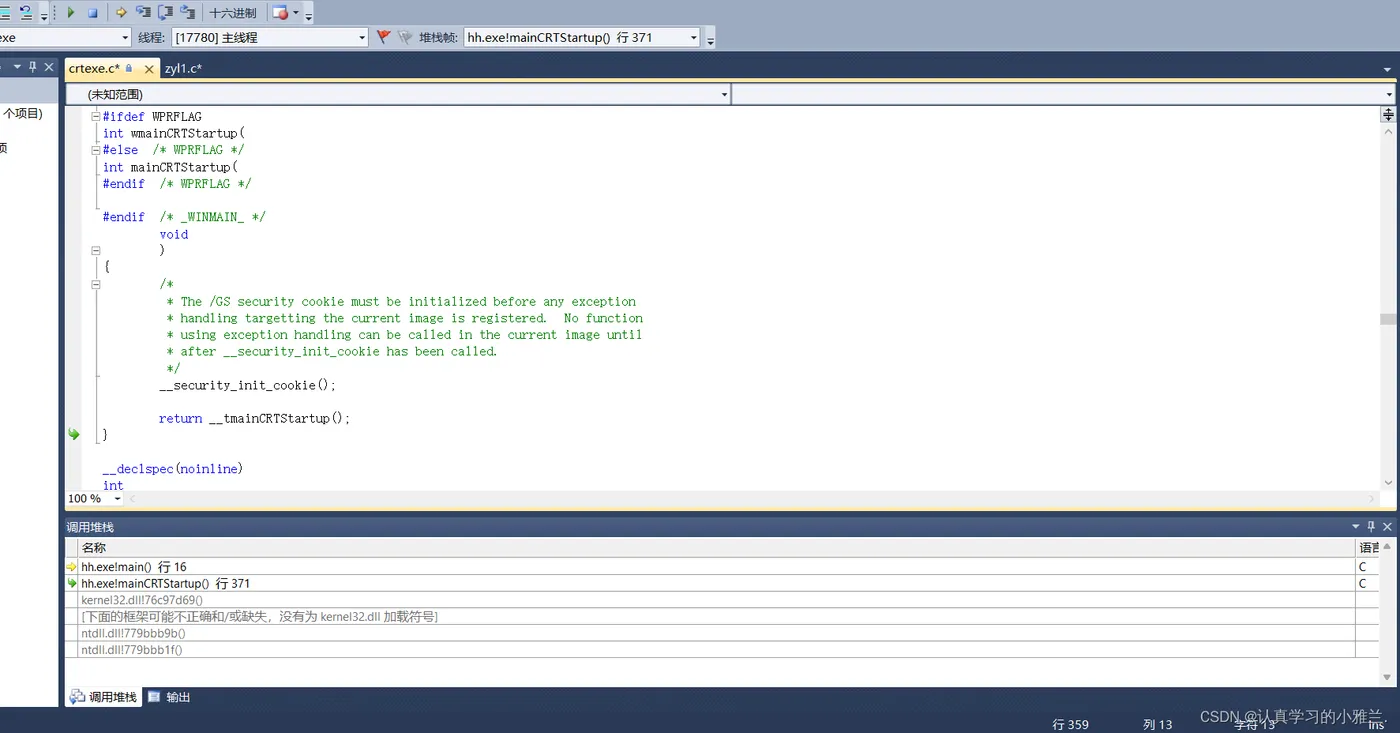Open debug toolbar overflow options arrow
The height and width of the screenshot is (733, 1400).
(x=308, y=15)
